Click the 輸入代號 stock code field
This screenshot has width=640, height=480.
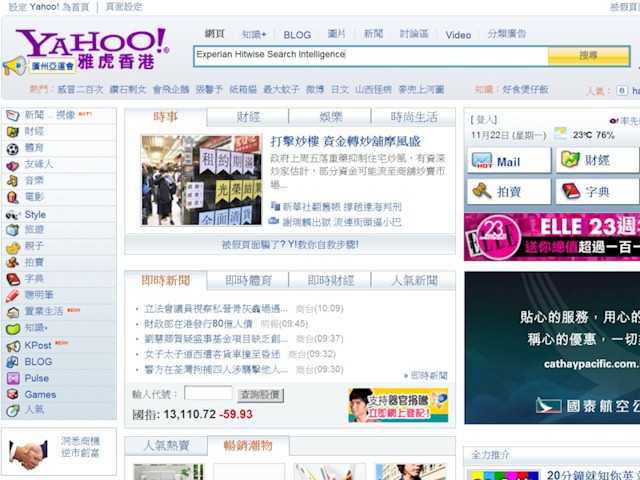[x=208, y=393]
